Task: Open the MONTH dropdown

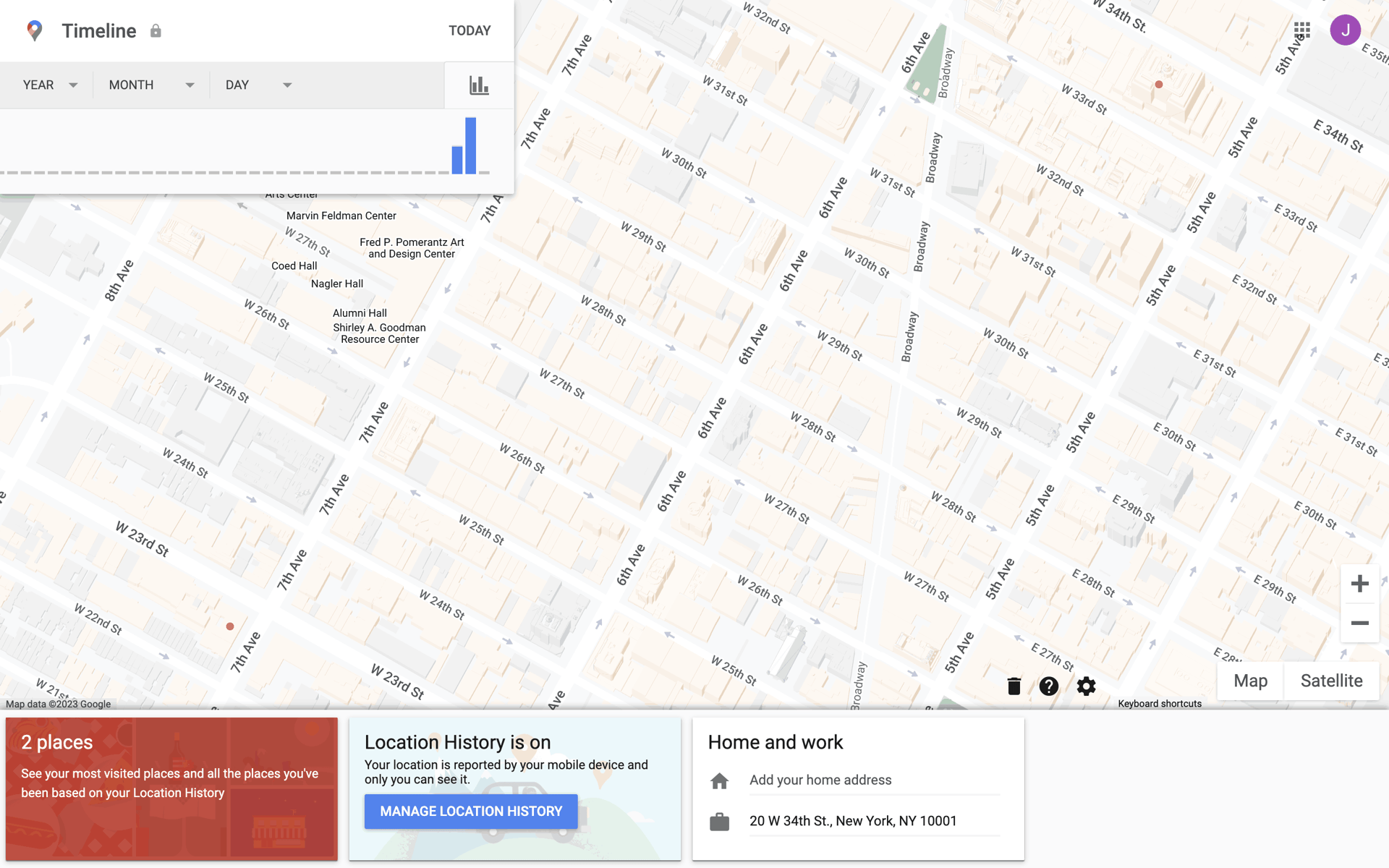Action: point(151,85)
